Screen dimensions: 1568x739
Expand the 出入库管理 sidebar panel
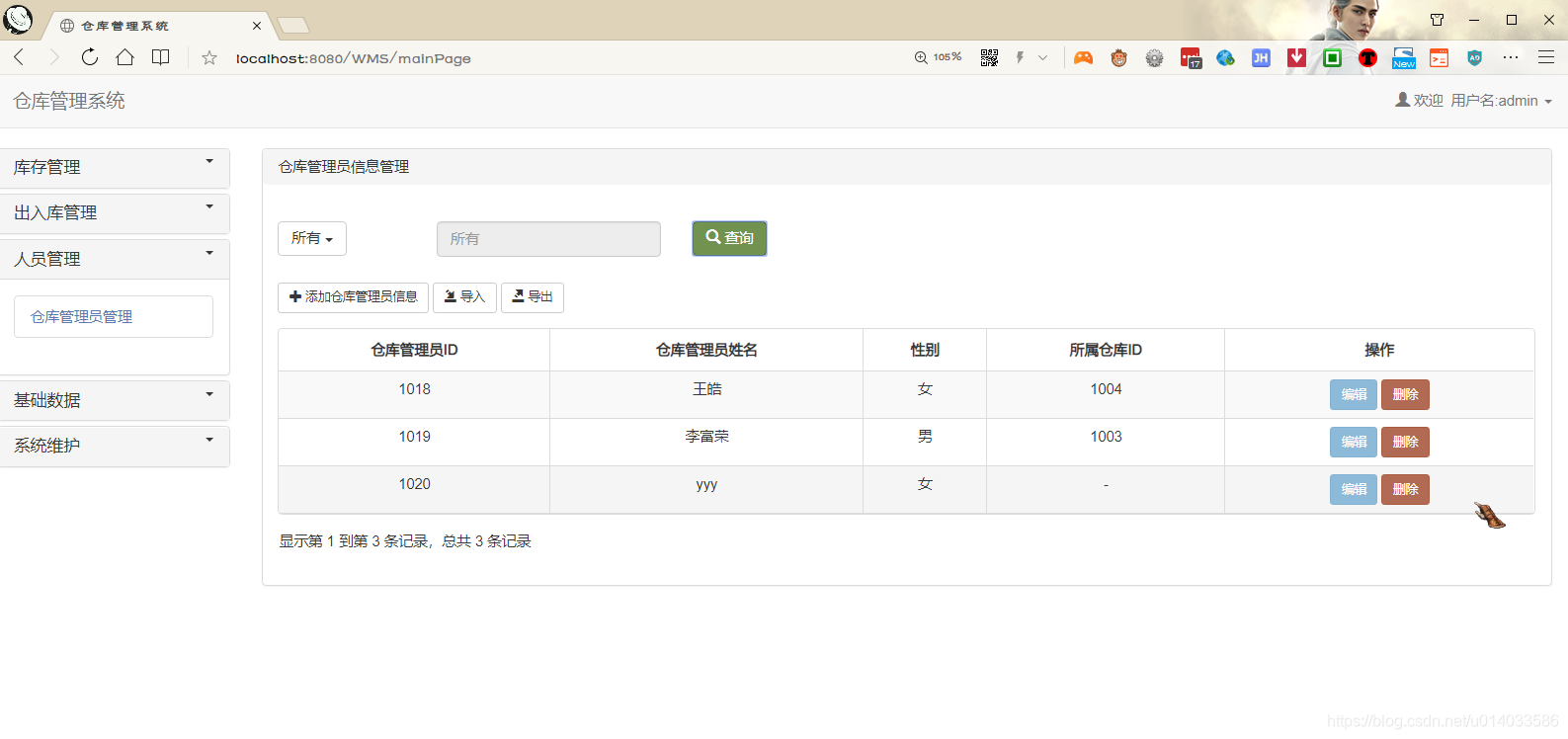pos(115,213)
